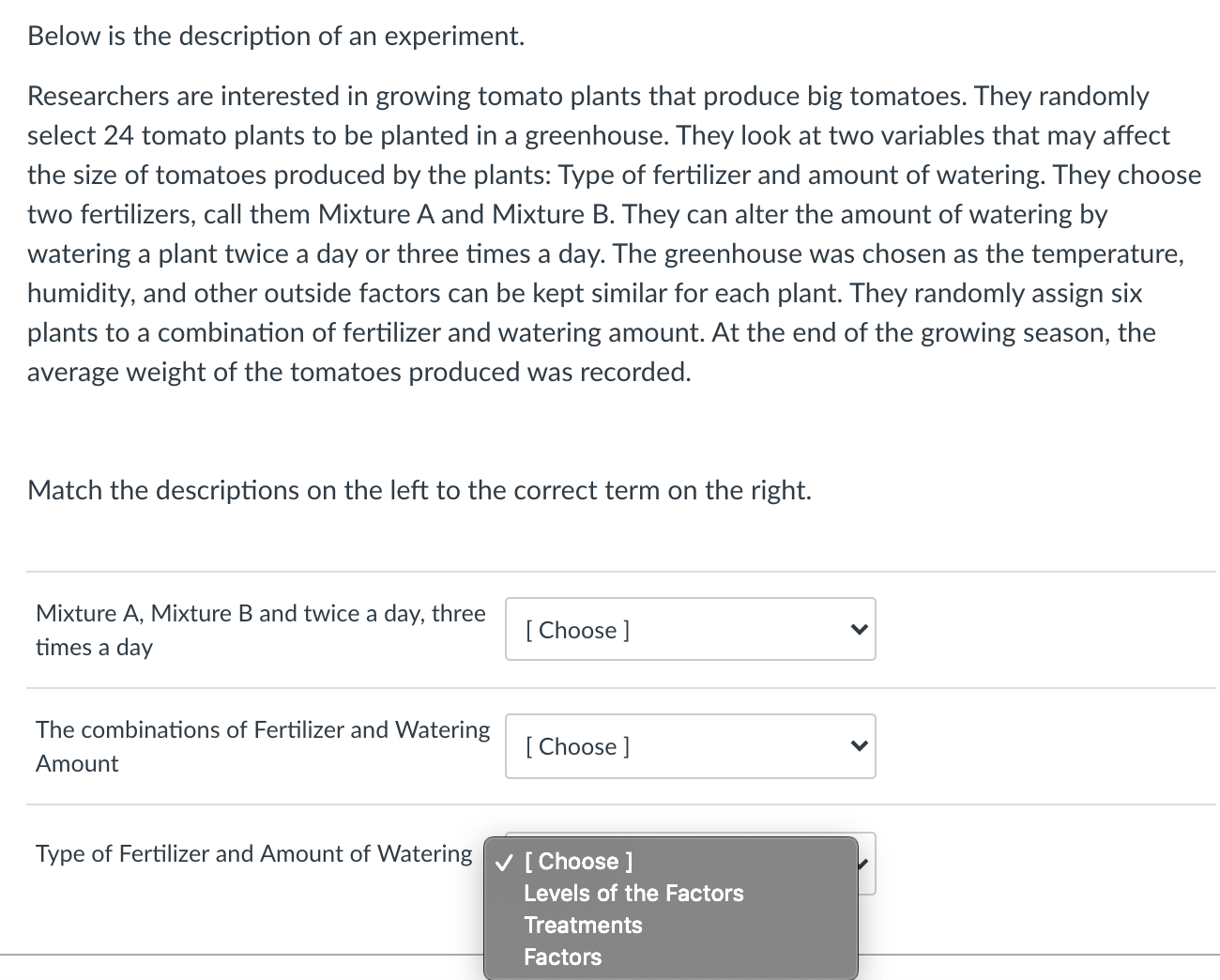The image size is (1220, 980).
Task: Expand the dropdown next to 'Mixture A, Mixture B'
Action: 690,629
